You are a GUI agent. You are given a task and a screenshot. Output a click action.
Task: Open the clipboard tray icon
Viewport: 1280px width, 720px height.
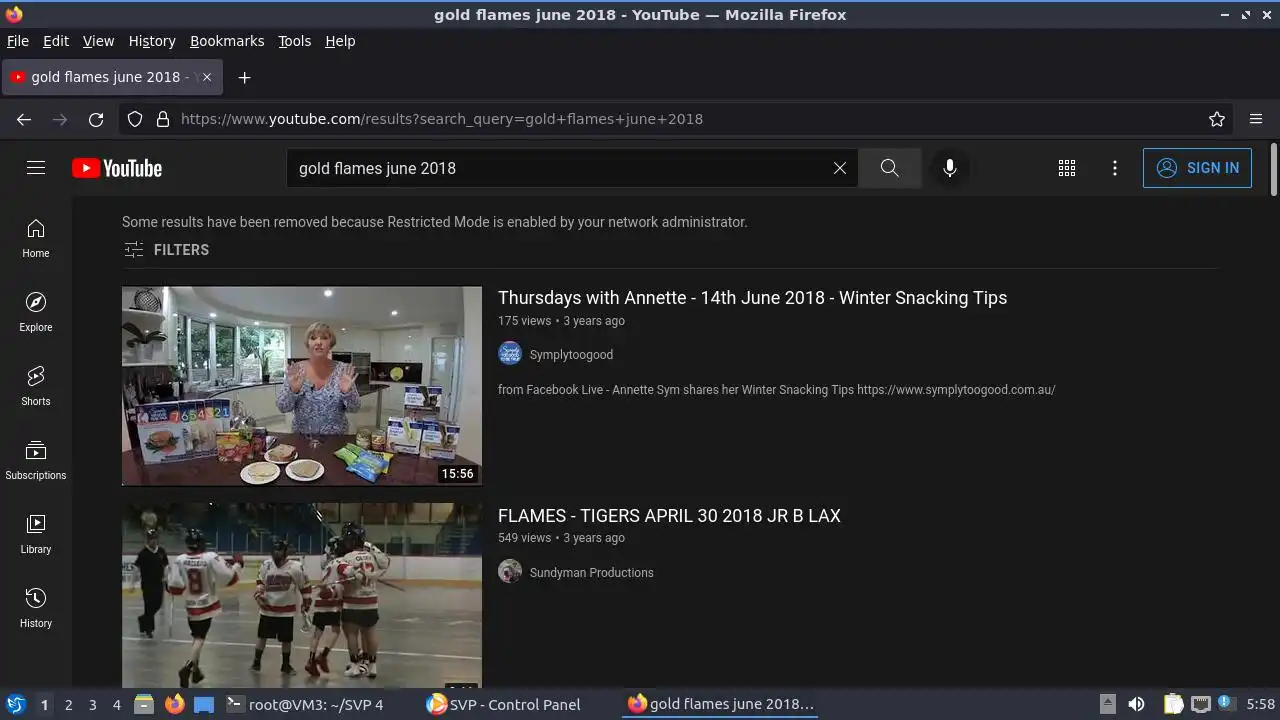click(x=1173, y=705)
